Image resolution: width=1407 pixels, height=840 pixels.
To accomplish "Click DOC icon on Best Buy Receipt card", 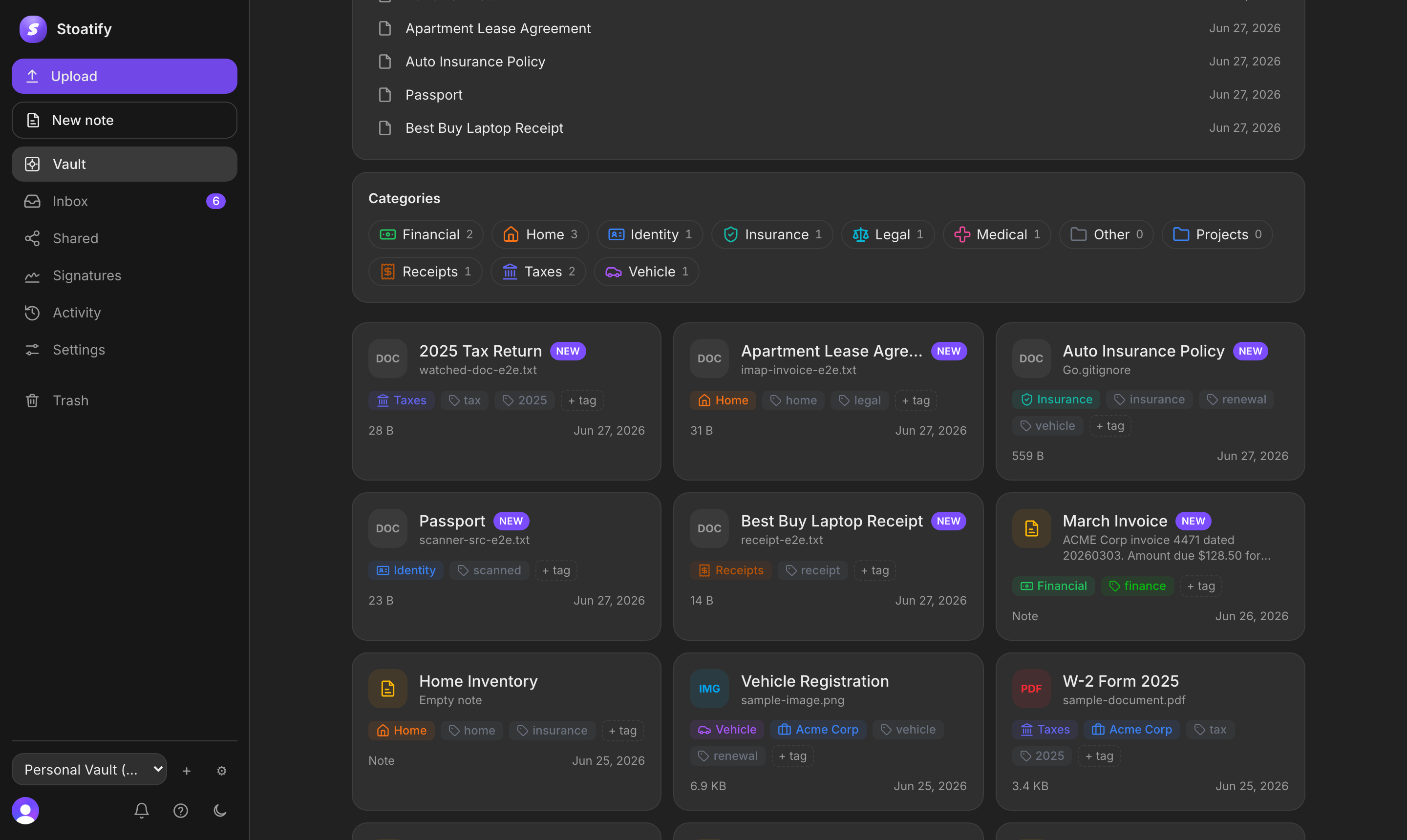I will [709, 528].
